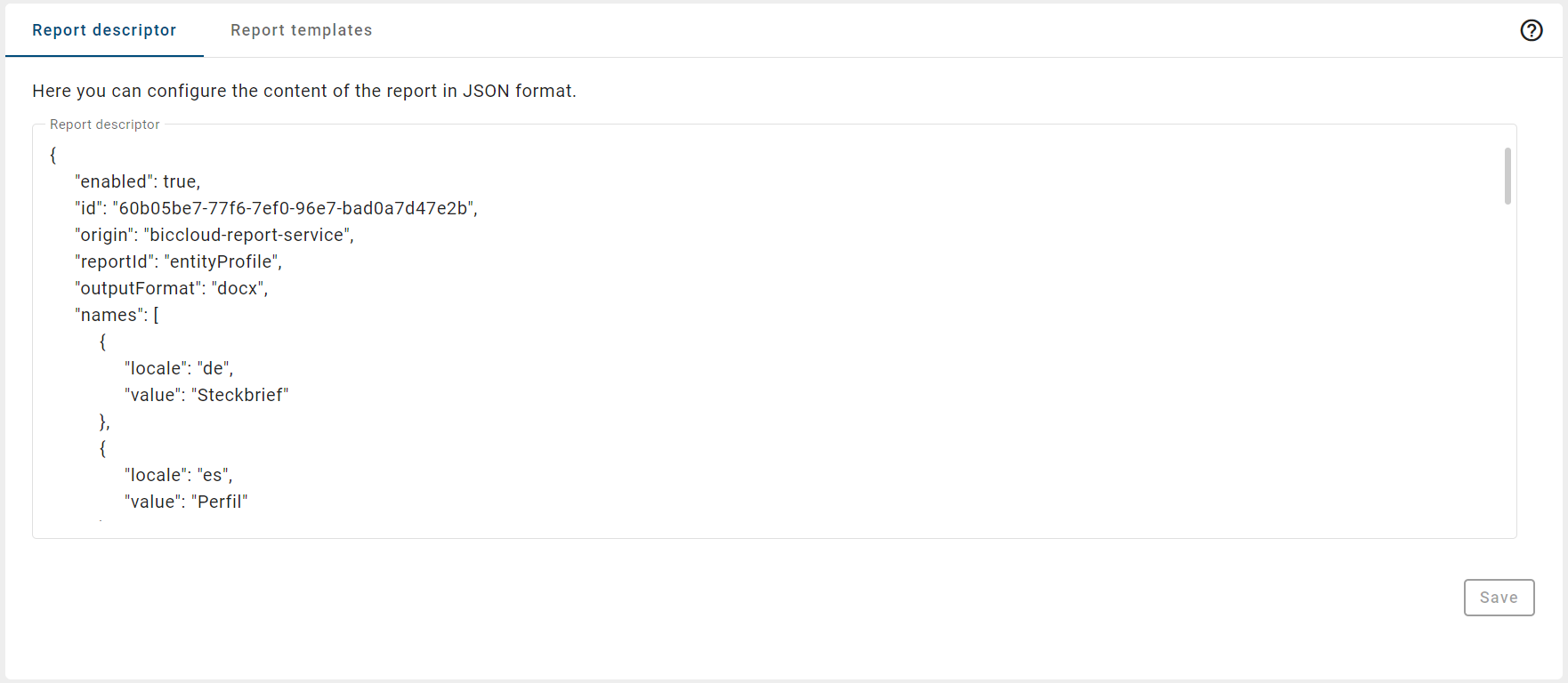1568x683 pixels.
Task: Switch to the Report templates tab
Action: tap(301, 29)
